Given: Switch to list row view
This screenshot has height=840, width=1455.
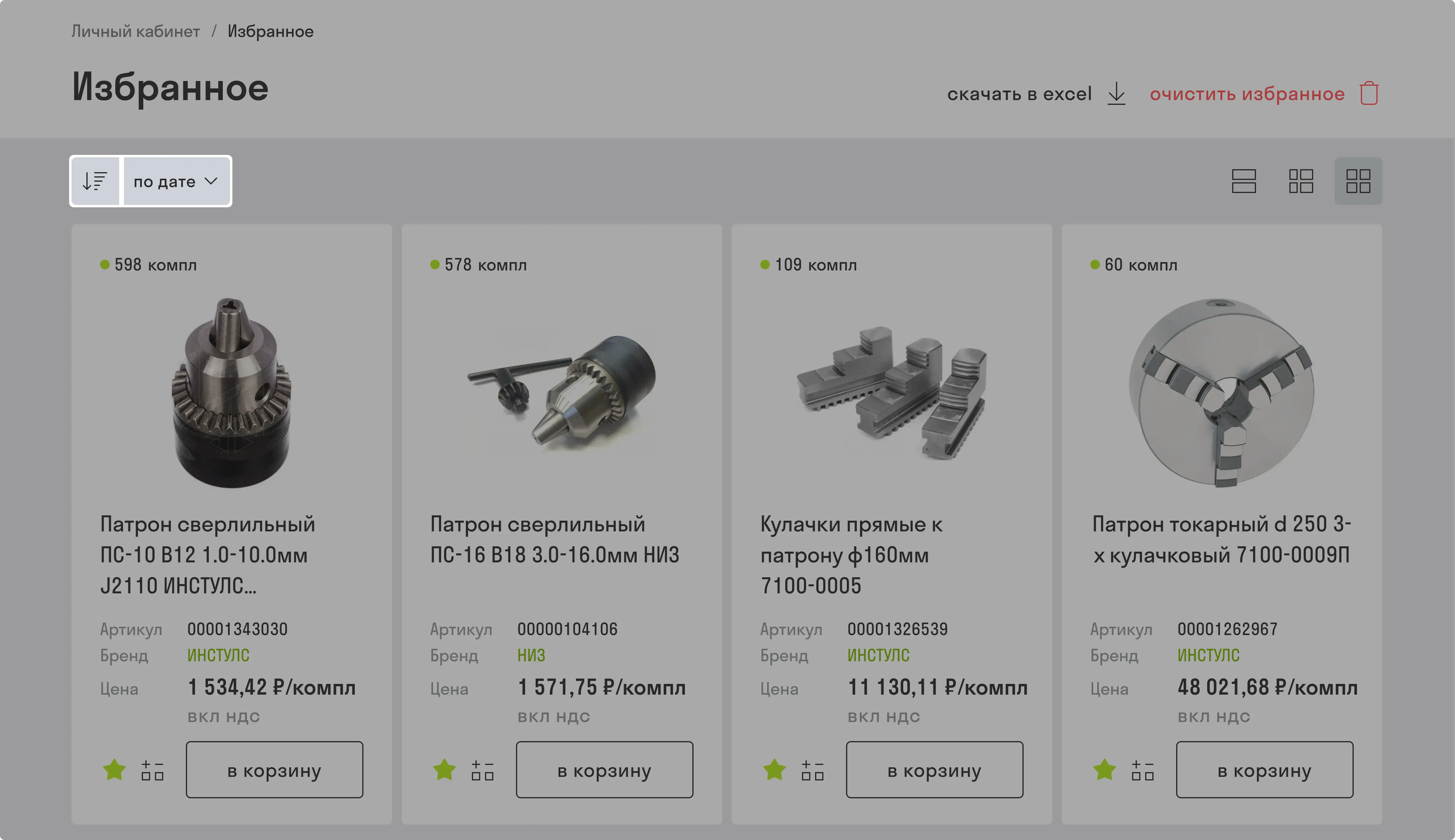Looking at the screenshot, I should [x=1244, y=181].
